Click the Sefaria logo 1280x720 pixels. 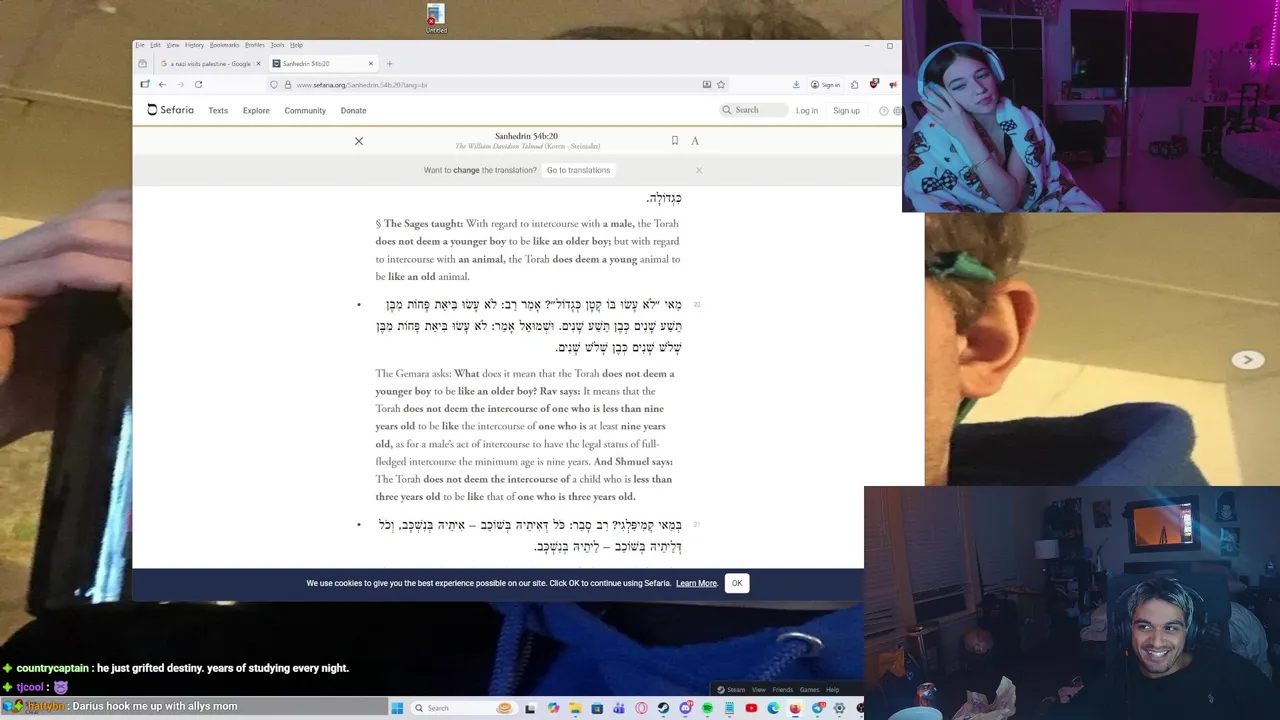point(171,110)
